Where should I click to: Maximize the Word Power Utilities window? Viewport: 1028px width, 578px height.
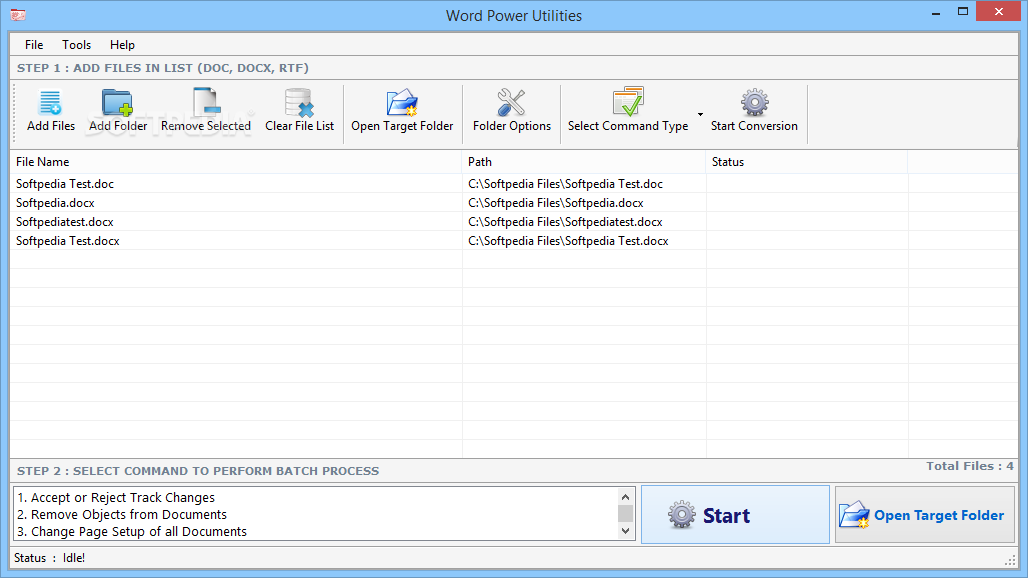point(962,12)
